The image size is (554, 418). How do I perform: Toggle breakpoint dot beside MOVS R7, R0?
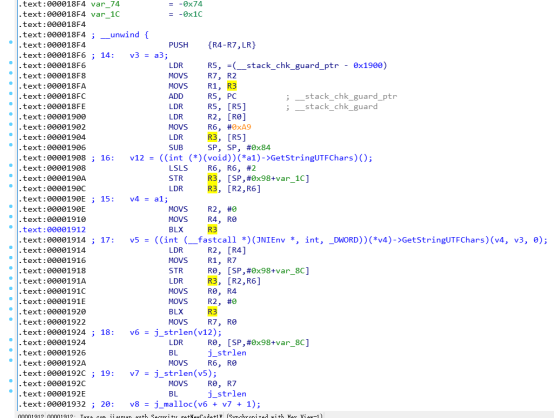[11, 319]
